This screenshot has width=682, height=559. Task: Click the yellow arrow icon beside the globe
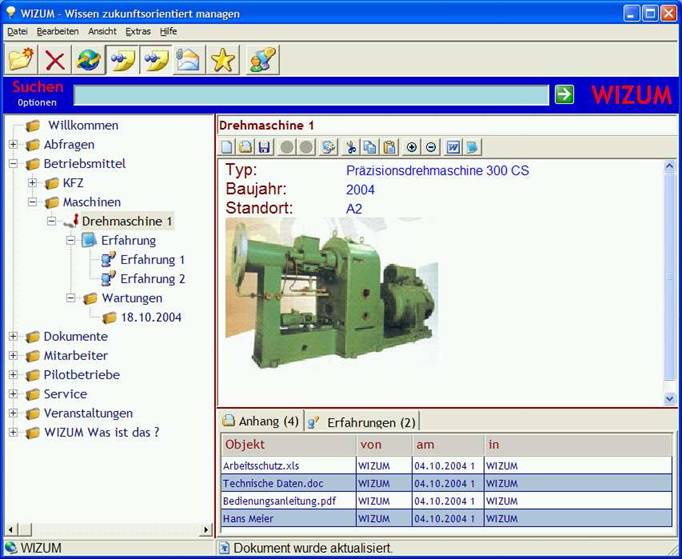click(x=122, y=60)
